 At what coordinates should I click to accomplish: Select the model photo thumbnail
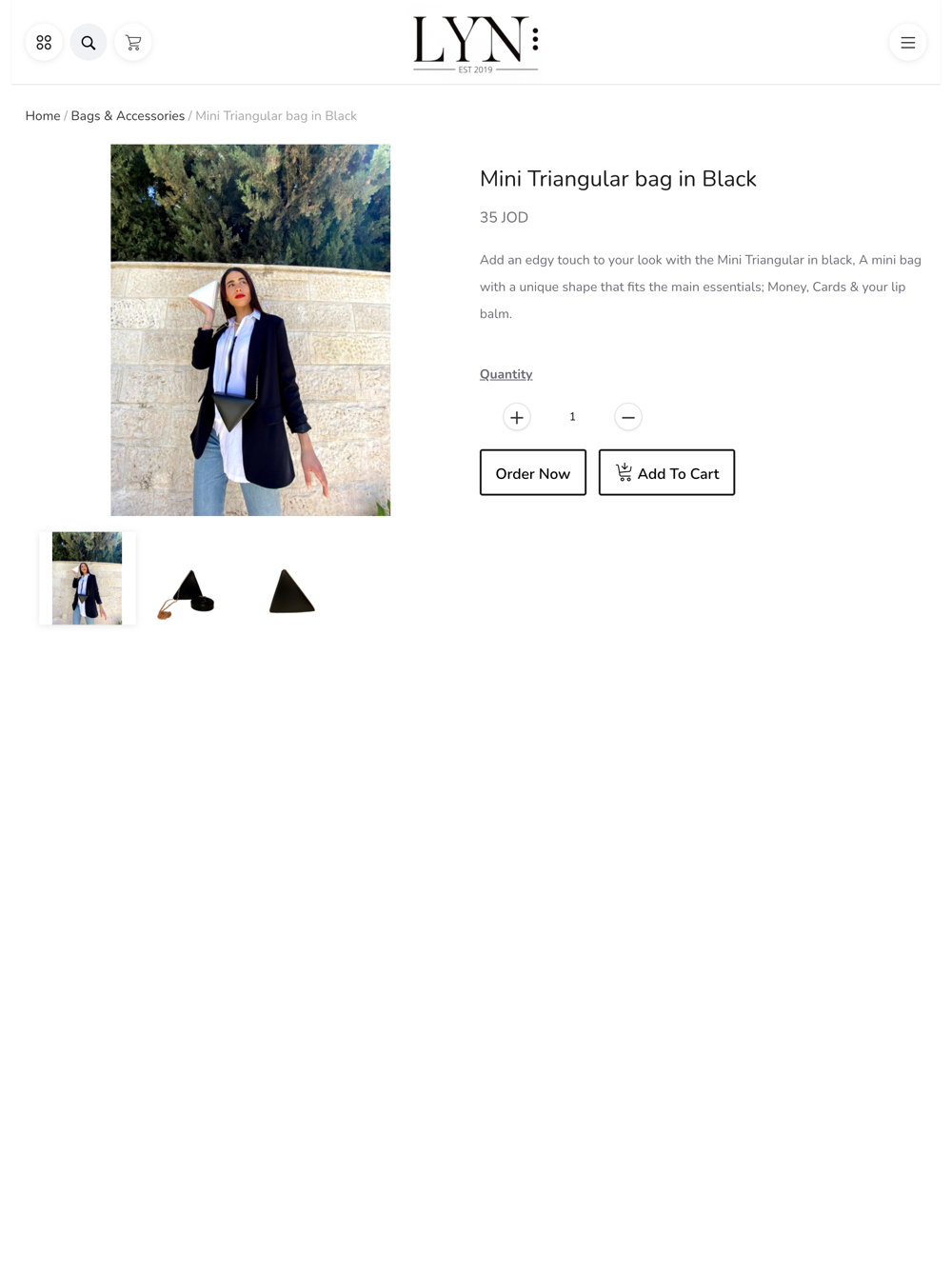(88, 579)
